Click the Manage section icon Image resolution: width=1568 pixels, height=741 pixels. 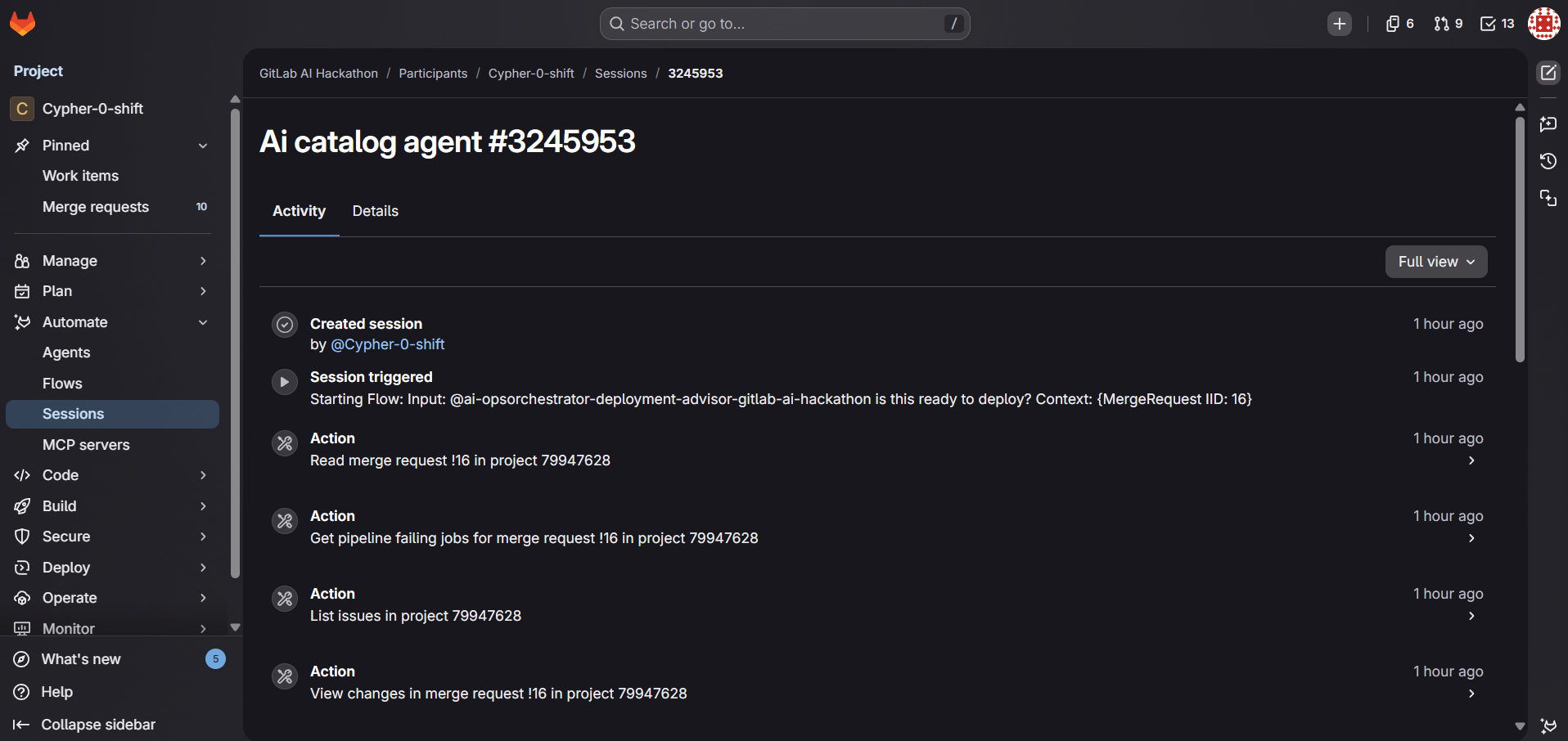(22, 261)
